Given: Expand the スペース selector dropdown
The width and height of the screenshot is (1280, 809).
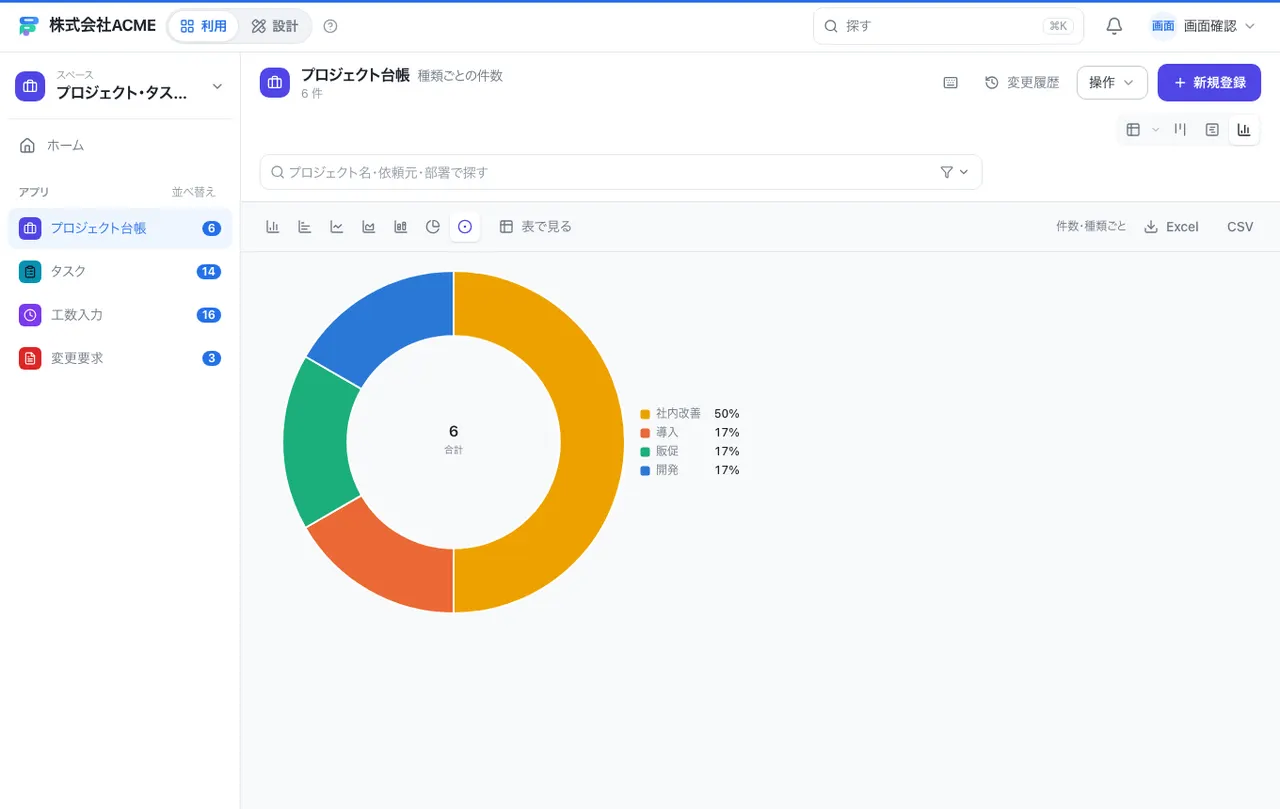Looking at the screenshot, I should click(x=120, y=86).
